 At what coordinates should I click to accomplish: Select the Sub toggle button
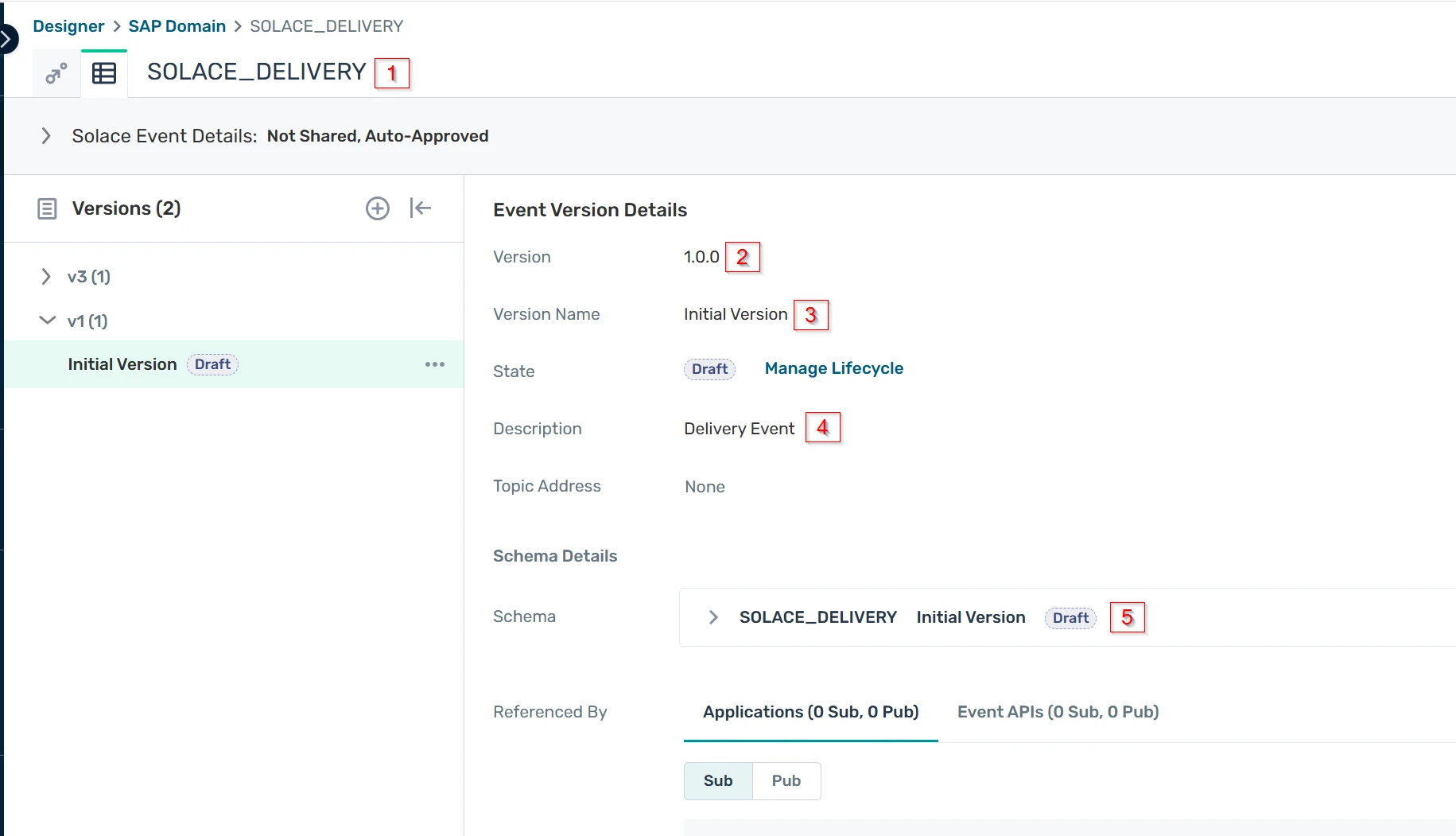click(718, 780)
